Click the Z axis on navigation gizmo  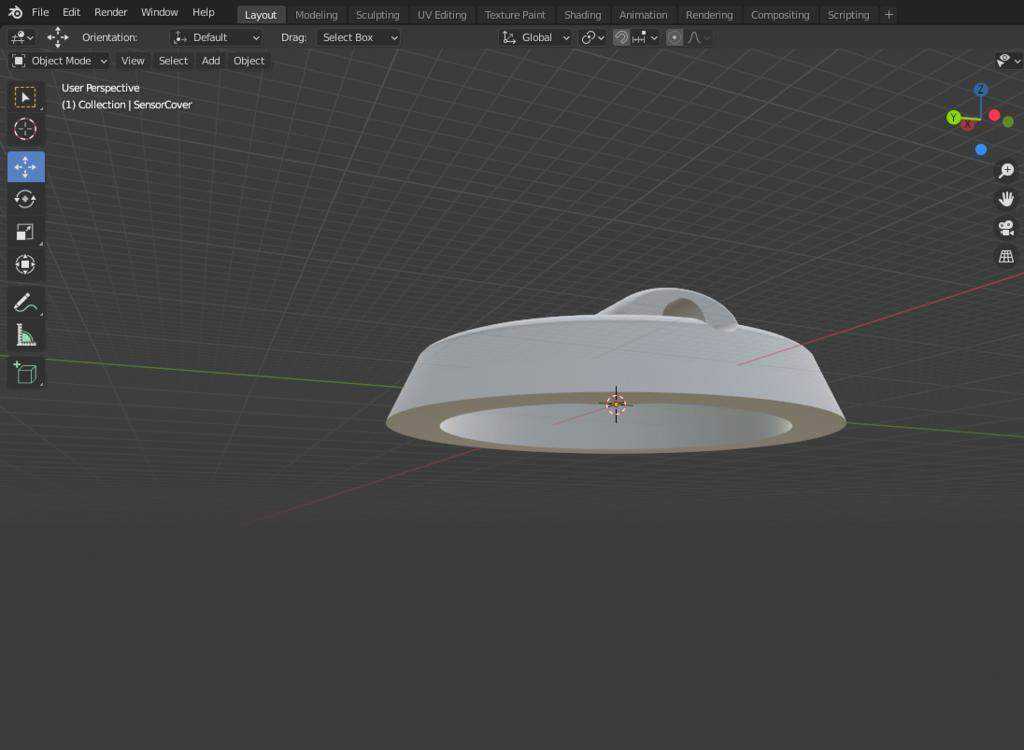pyautogui.click(x=980, y=90)
